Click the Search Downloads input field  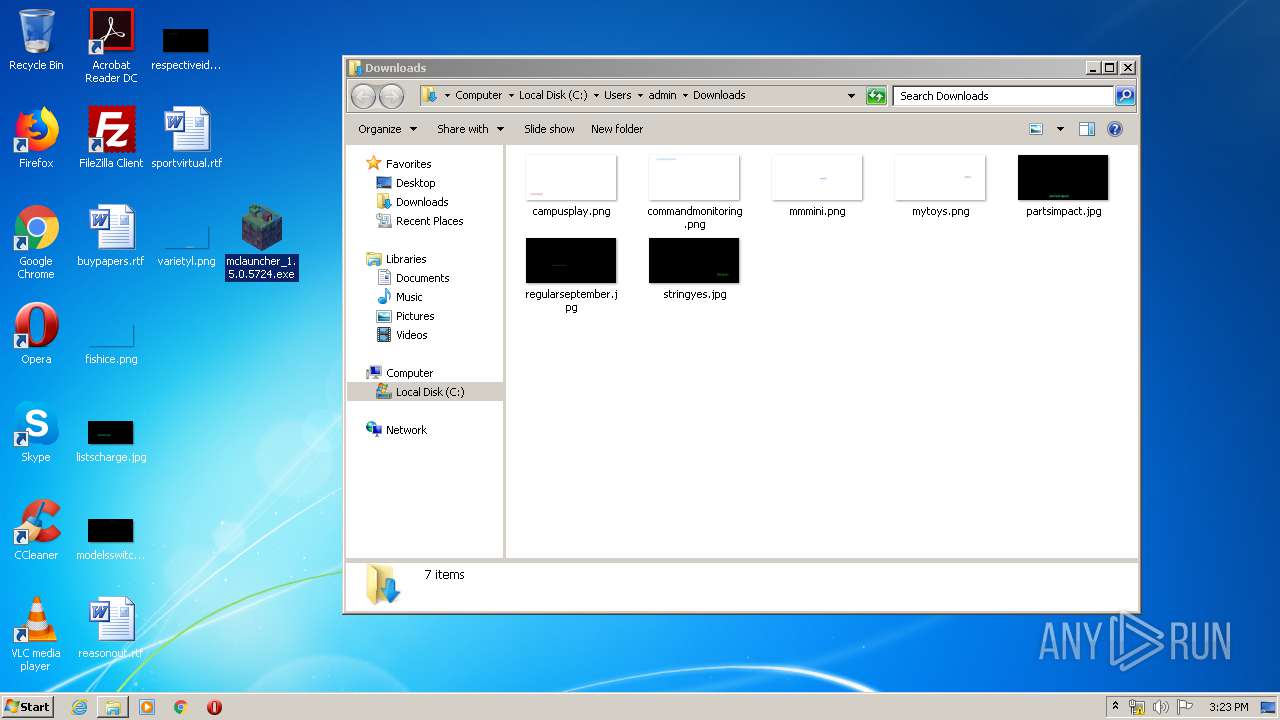[x=1003, y=96]
